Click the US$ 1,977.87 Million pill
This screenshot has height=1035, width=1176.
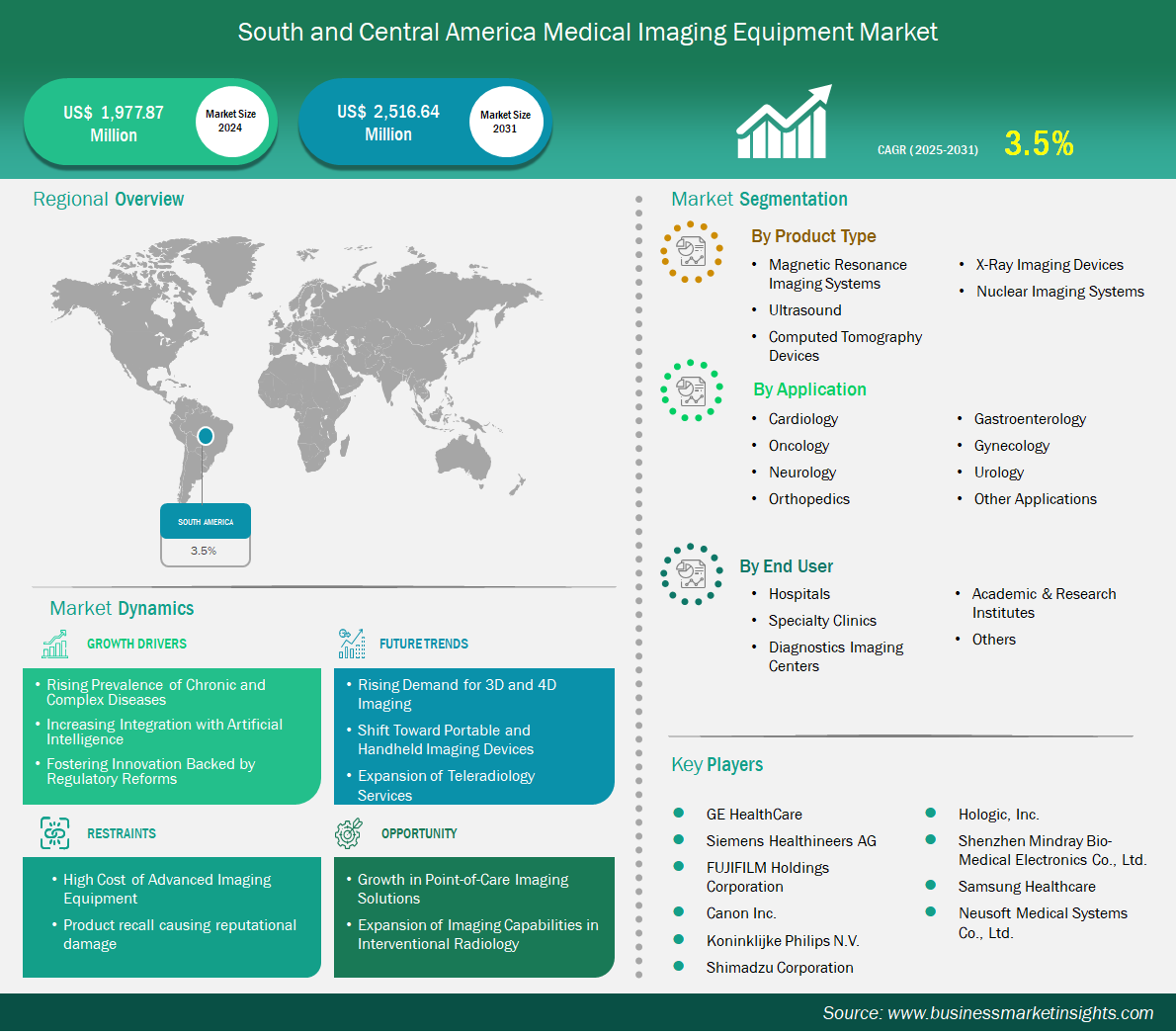coord(151,122)
